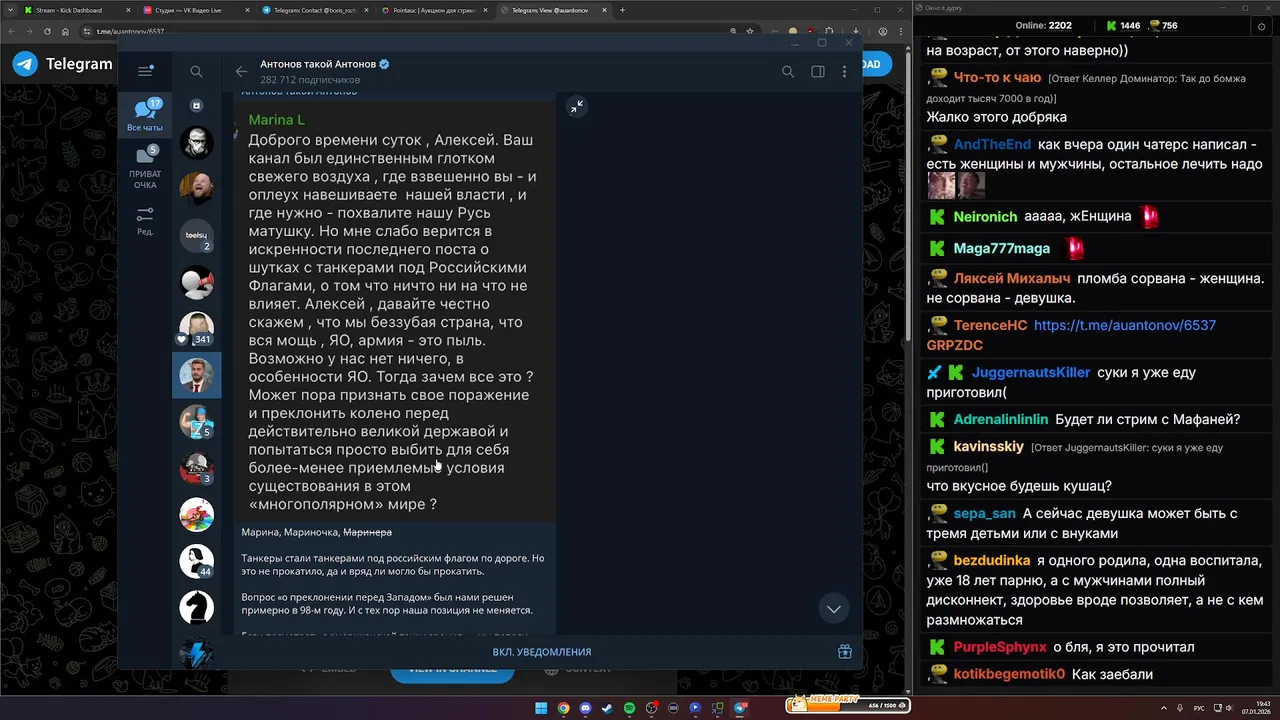Image resolution: width=1280 pixels, height=720 pixels.
Task: Go back using the arrow beside the channel title
Action: (x=241, y=71)
